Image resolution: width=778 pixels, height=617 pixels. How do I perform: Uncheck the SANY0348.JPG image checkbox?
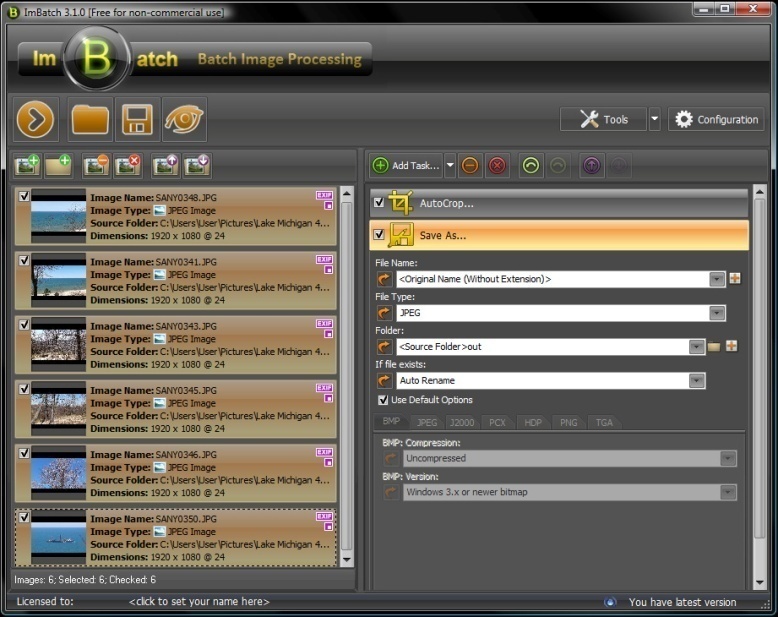pyautogui.click(x=24, y=197)
